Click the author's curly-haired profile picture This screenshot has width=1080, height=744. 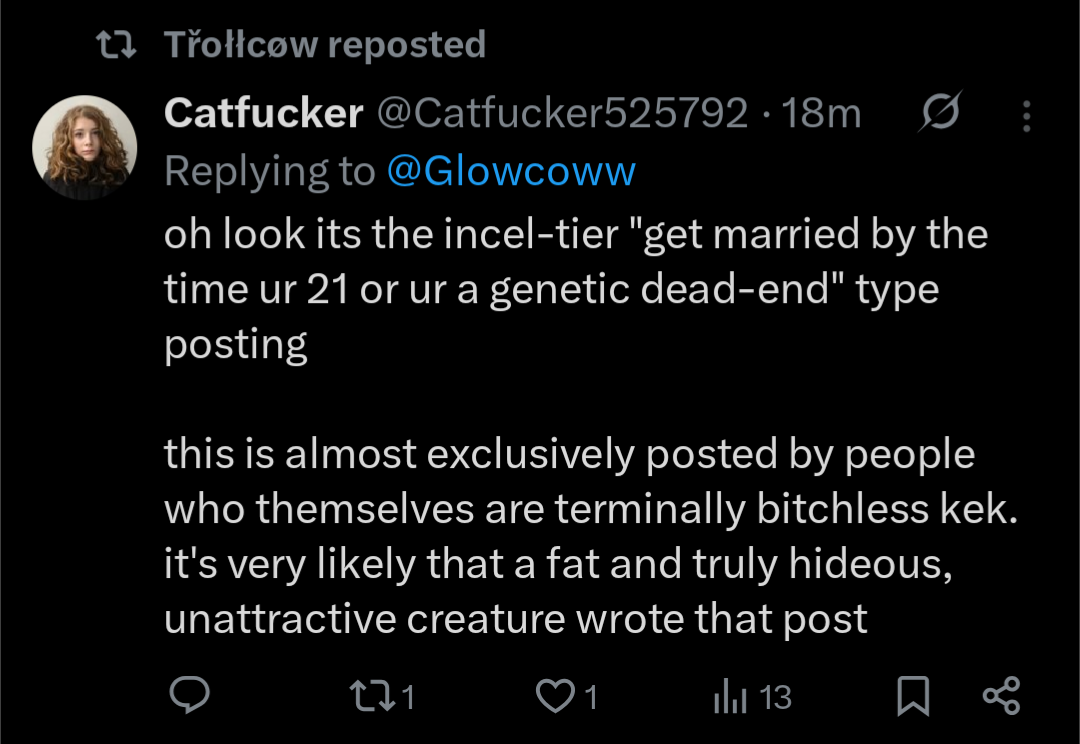click(85, 147)
